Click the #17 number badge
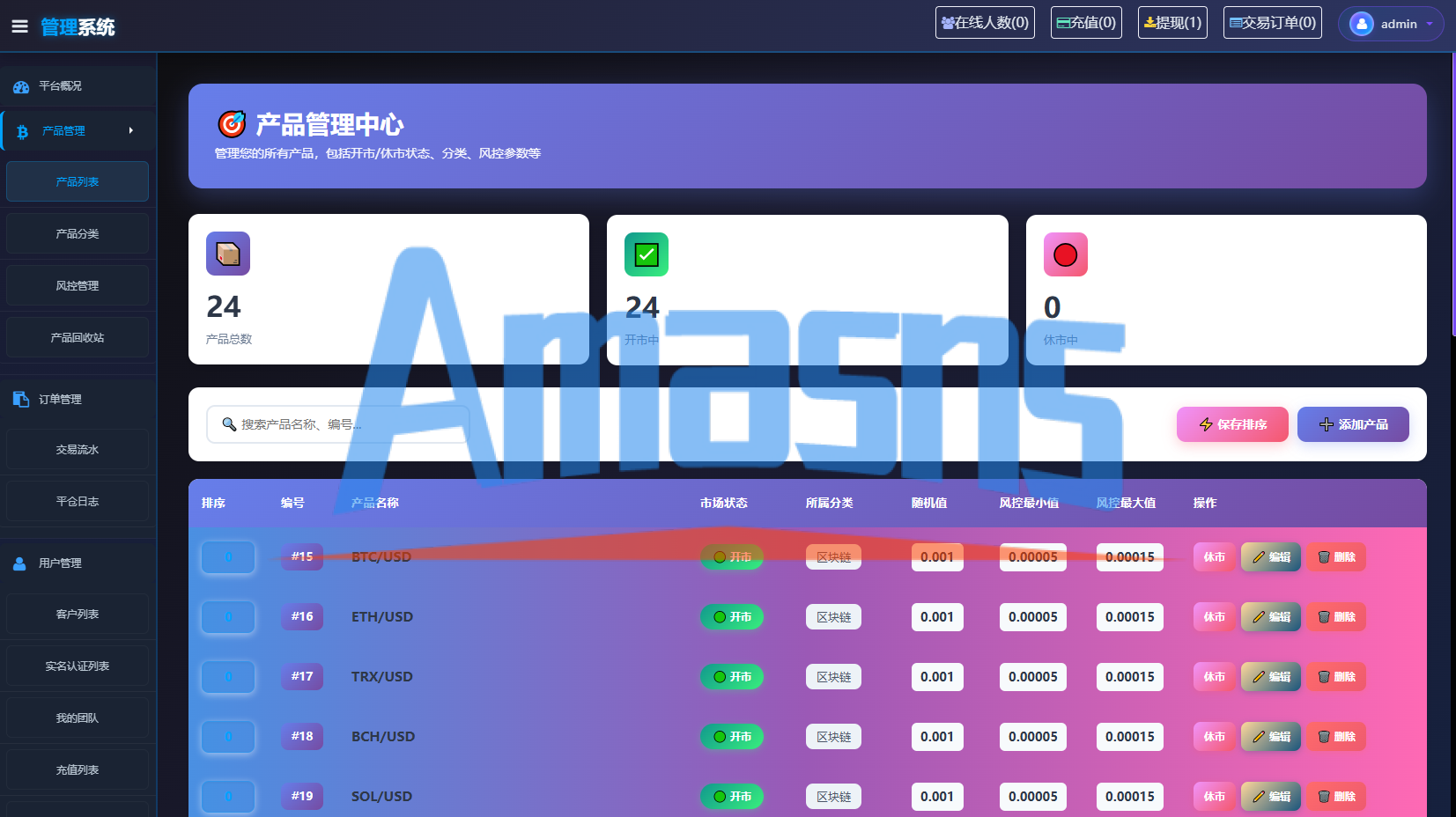 click(x=302, y=676)
